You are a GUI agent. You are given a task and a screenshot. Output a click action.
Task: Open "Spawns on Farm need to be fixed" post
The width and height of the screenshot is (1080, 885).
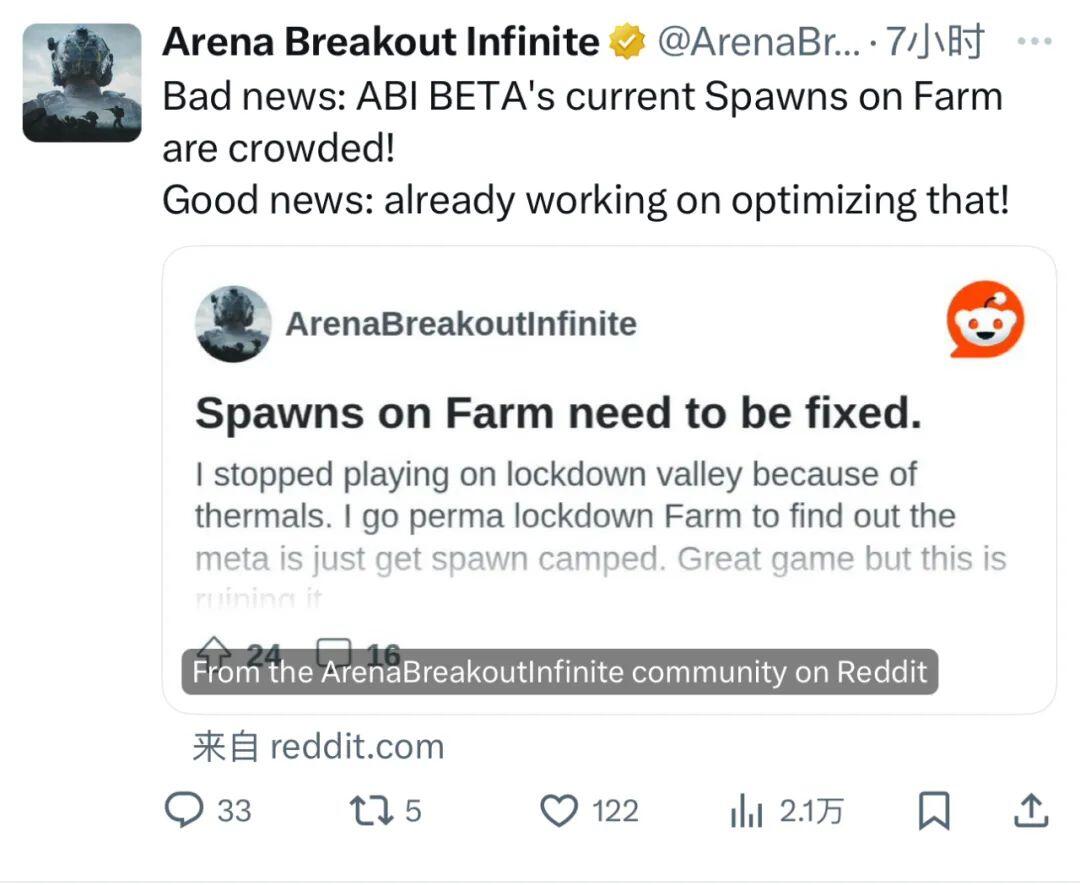(558, 412)
